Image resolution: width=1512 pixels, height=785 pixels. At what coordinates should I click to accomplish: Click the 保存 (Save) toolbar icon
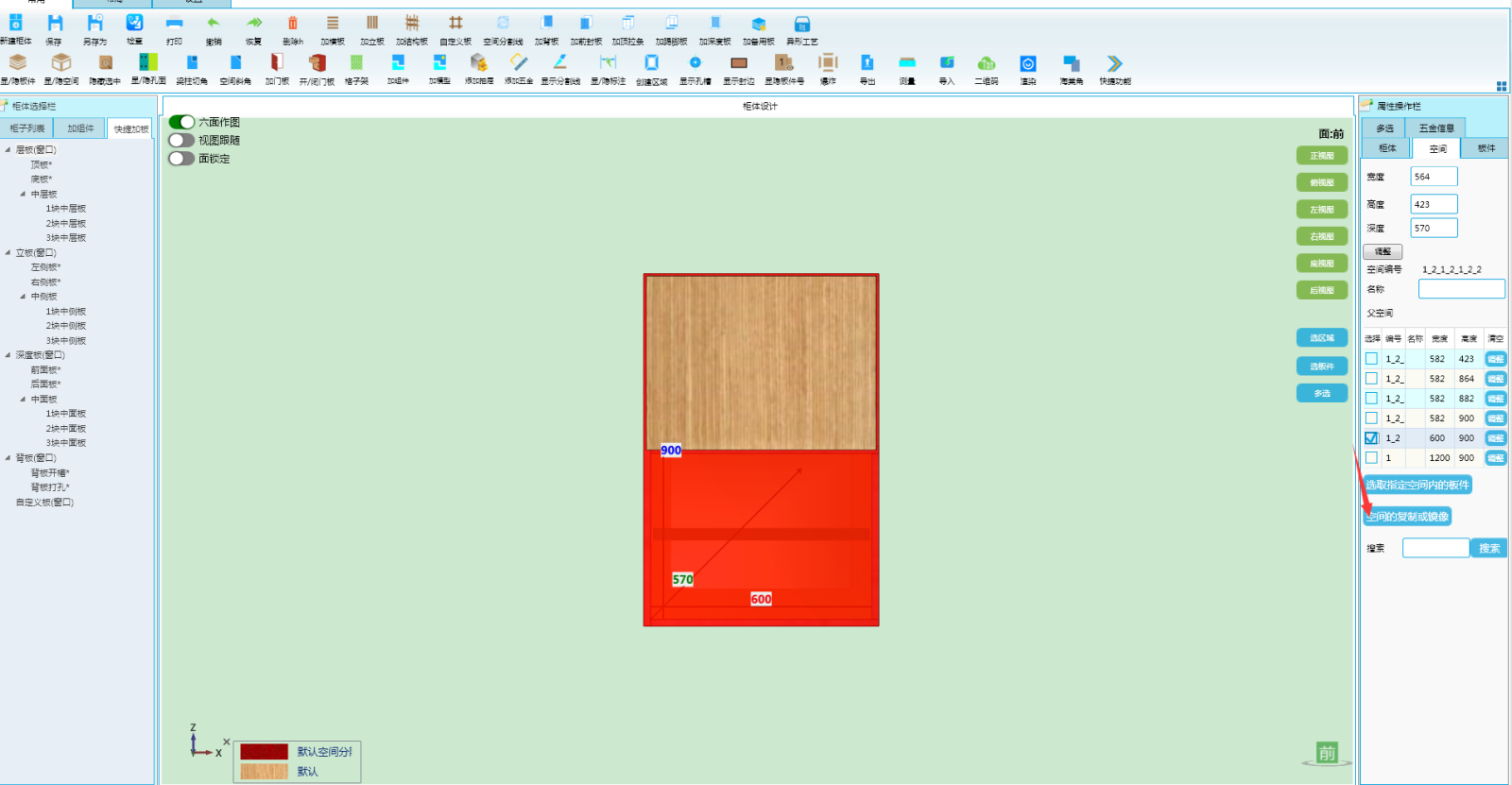point(55,25)
